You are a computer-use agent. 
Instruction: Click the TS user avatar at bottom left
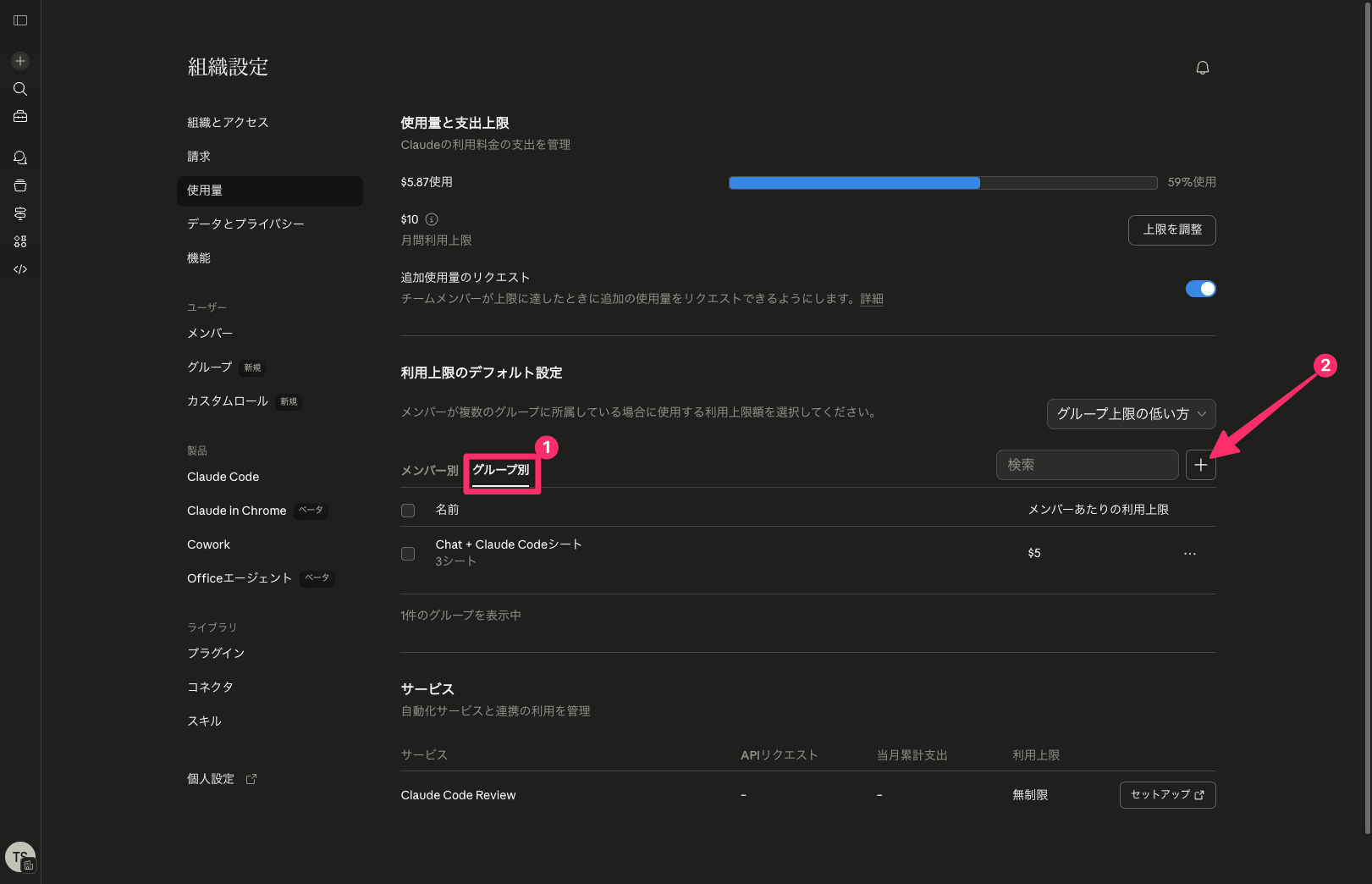(x=19, y=856)
